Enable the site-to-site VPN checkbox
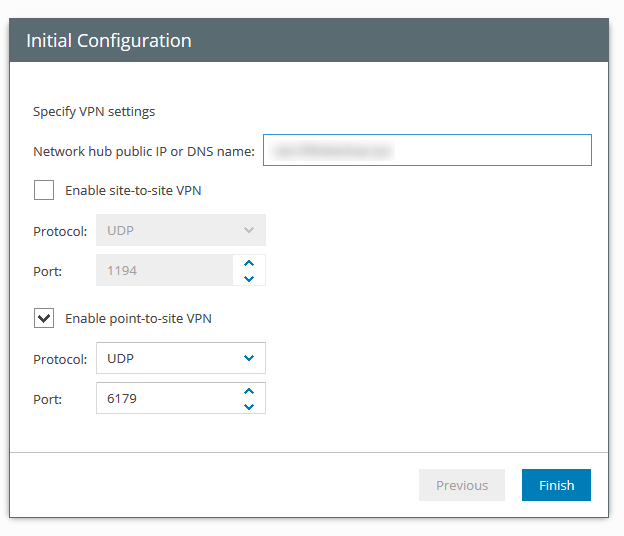Screen dimensions: 624x536 tap(44, 190)
